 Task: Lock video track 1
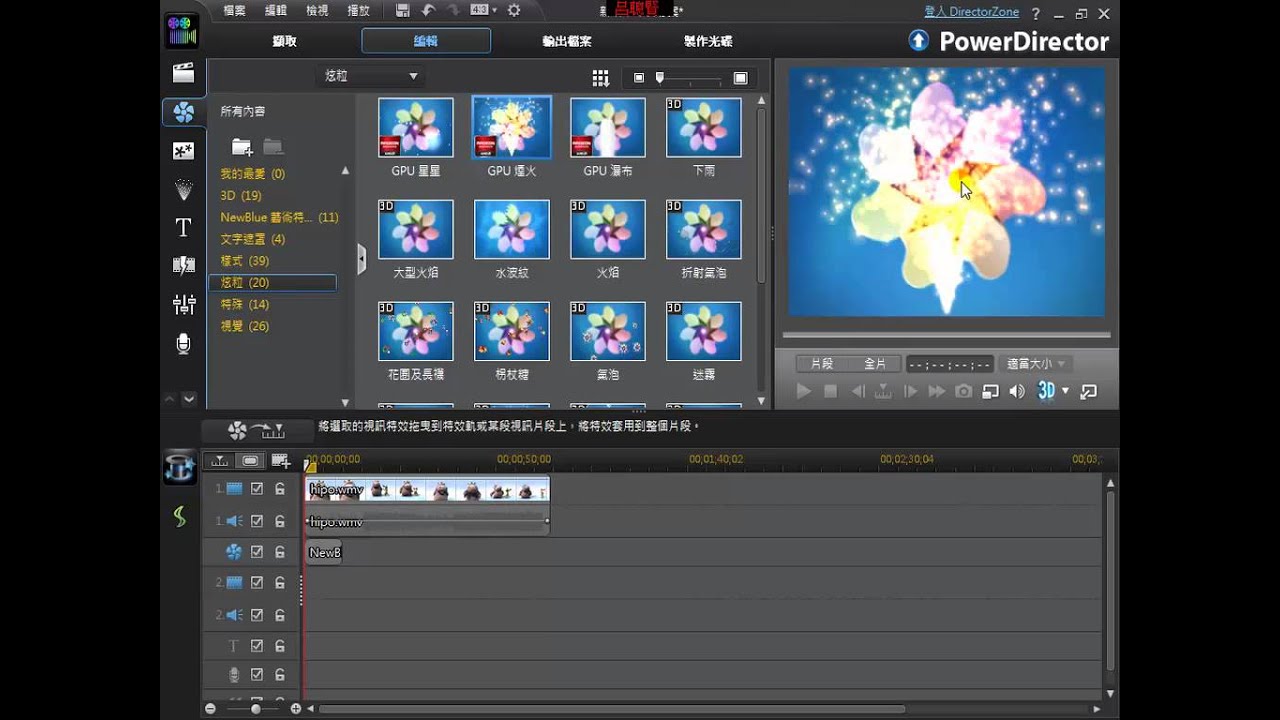280,489
